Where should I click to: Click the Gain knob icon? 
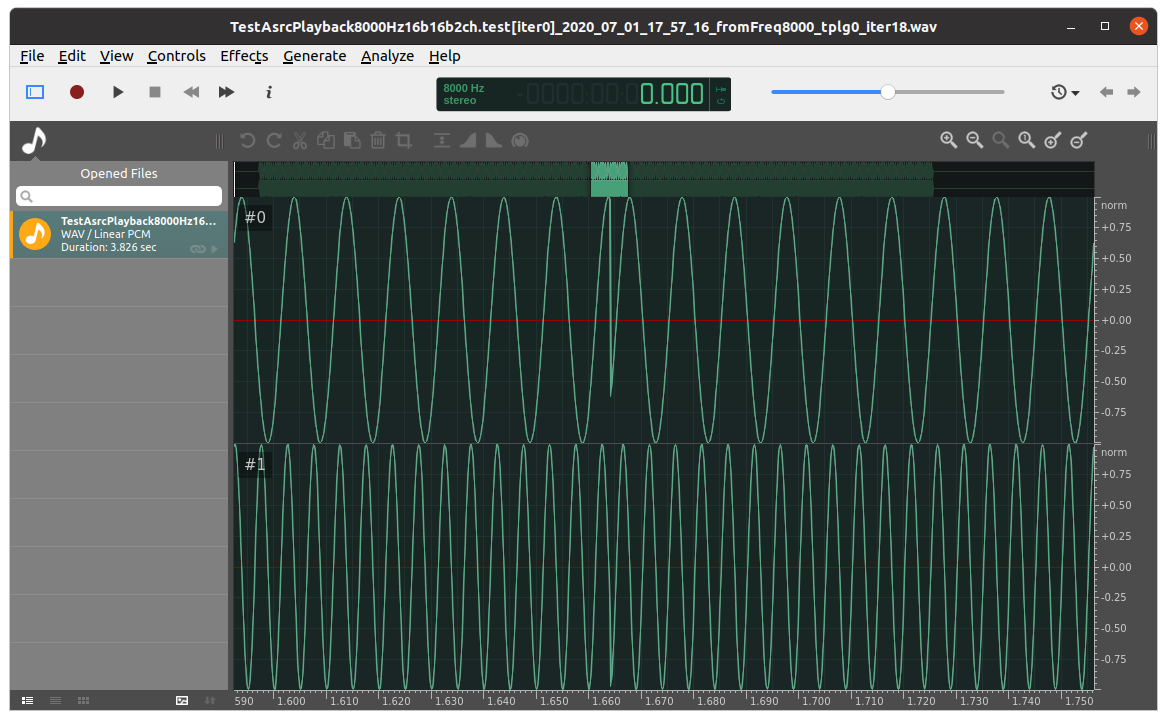(520, 140)
